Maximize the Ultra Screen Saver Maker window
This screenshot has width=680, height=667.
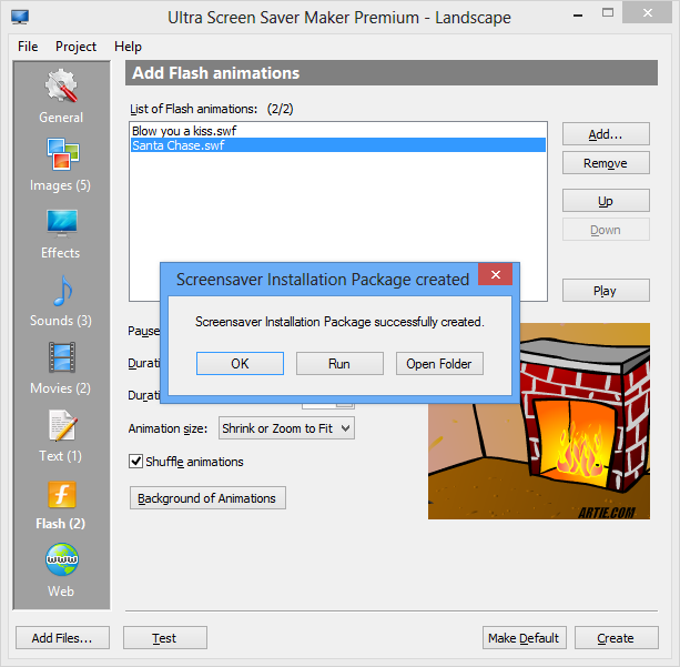pyautogui.click(x=608, y=13)
